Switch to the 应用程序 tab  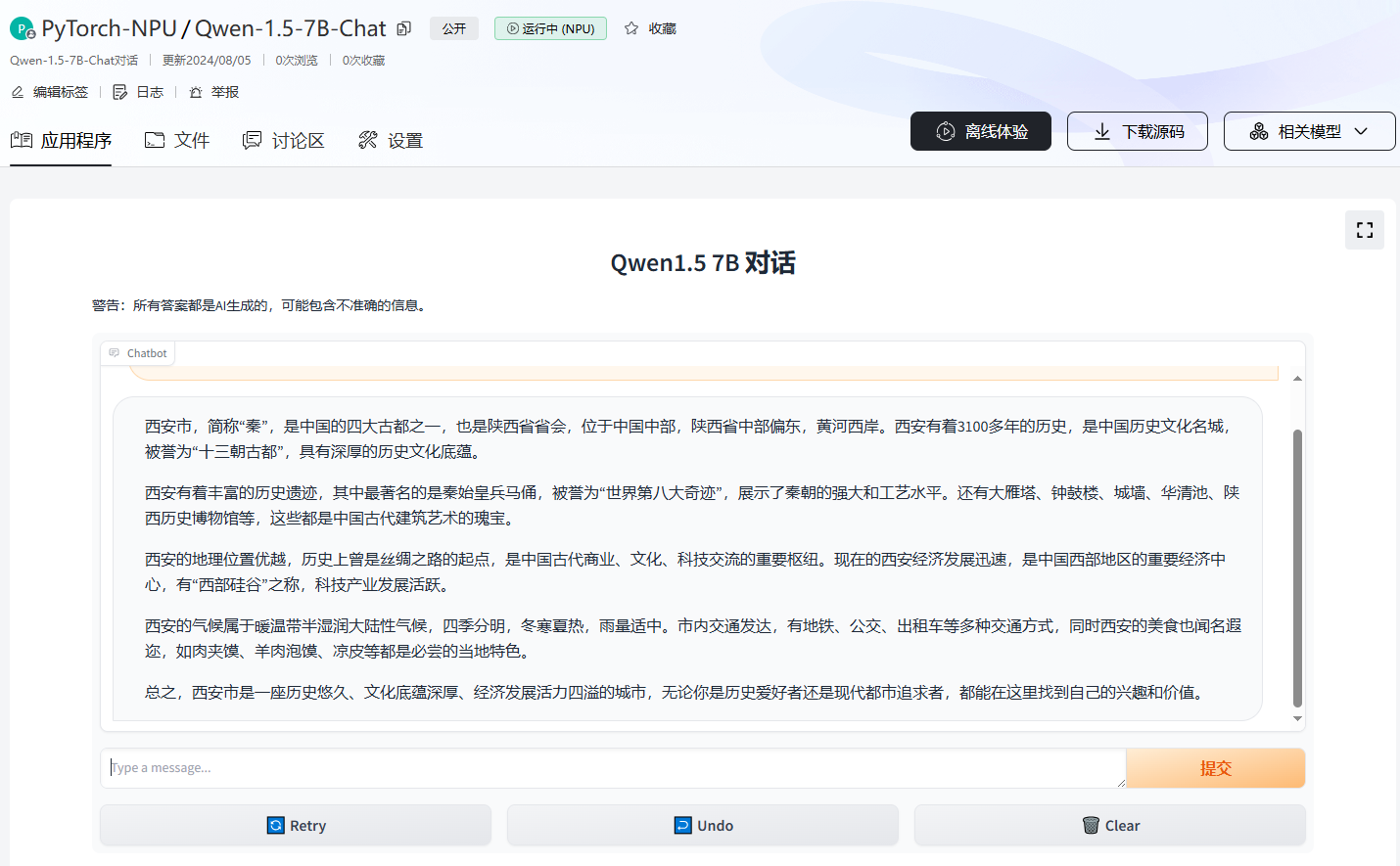click(61, 140)
